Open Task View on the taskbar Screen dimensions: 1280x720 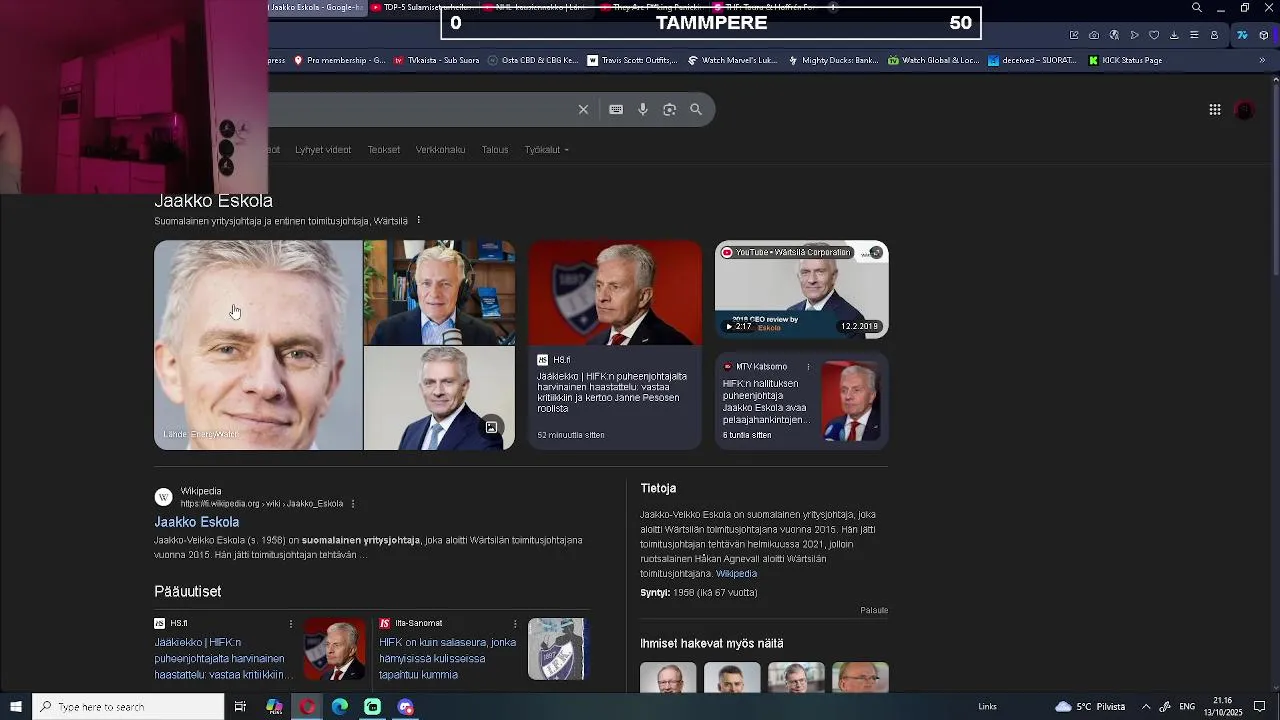click(240, 707)
